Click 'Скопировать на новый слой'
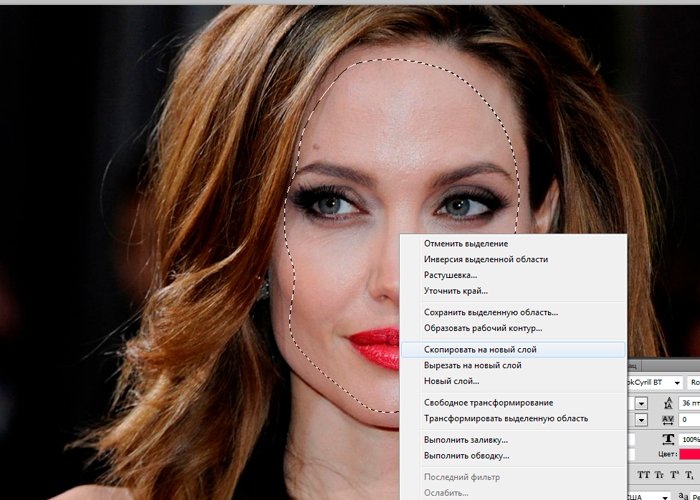This screenshot has height=500, width=700. coord(513,350)
